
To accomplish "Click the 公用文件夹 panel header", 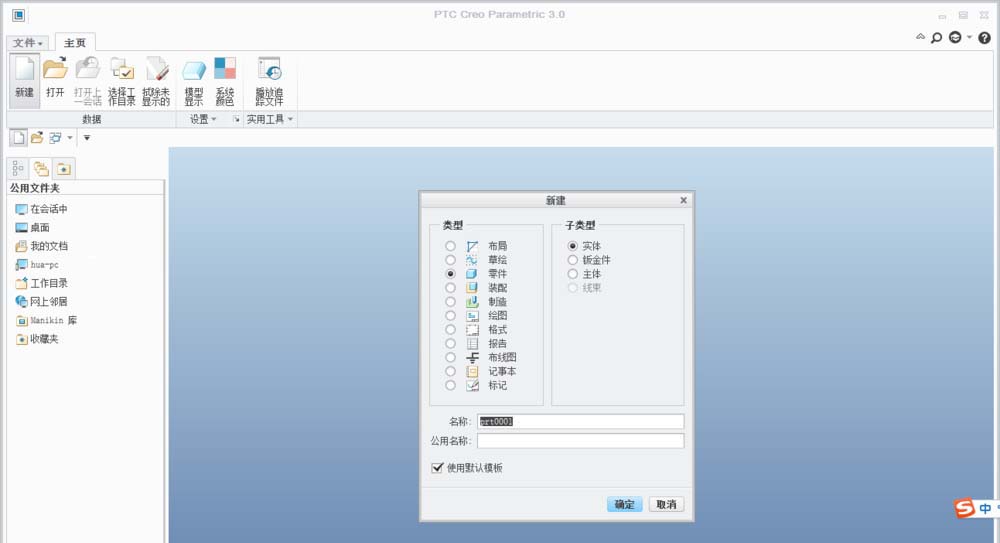I will pos(85,188).
